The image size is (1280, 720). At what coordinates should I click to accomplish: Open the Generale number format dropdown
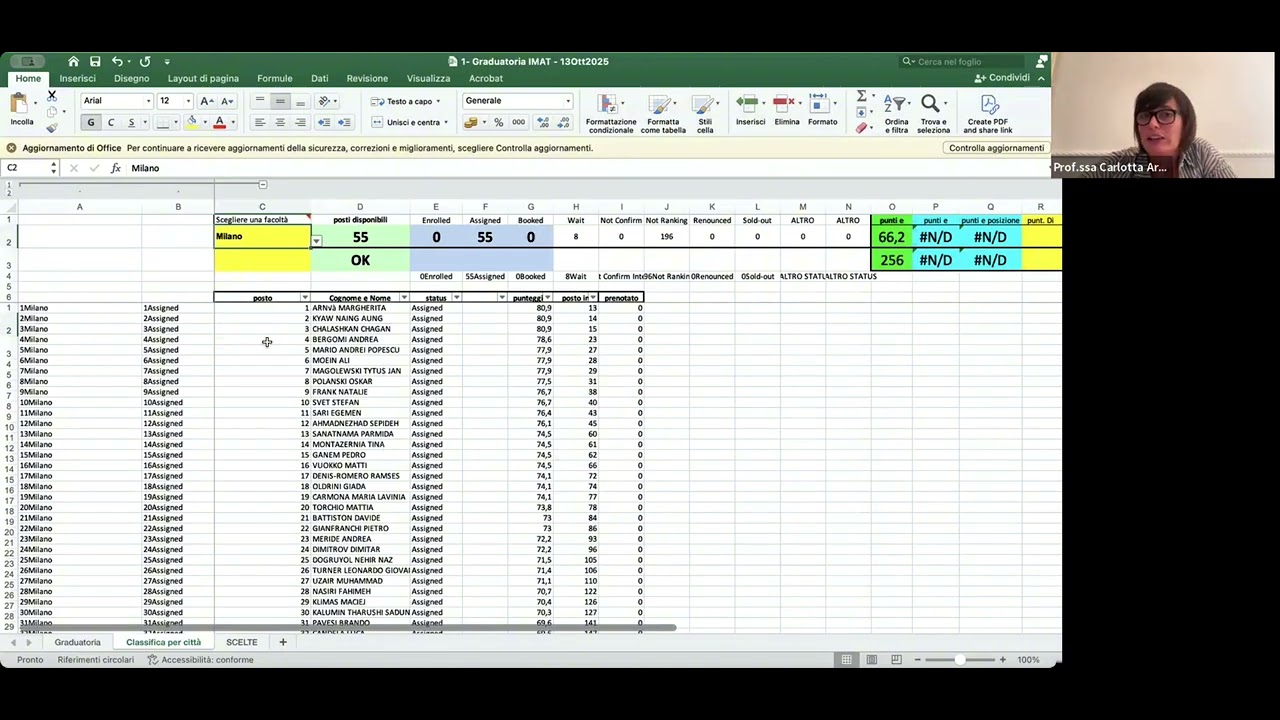(568, 101)
